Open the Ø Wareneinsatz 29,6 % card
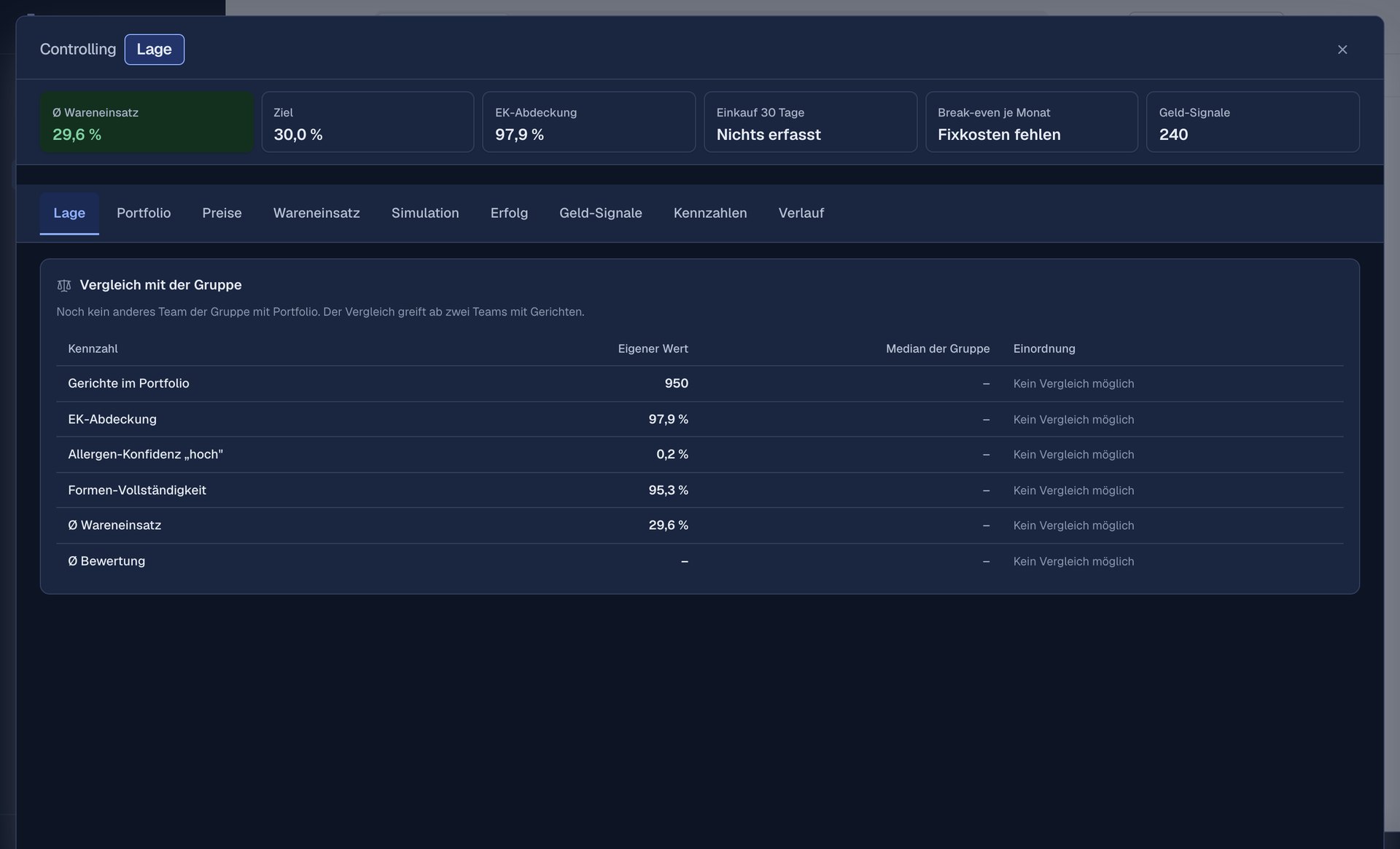This screenshot has height=849, width=1400. coord(147,122)
